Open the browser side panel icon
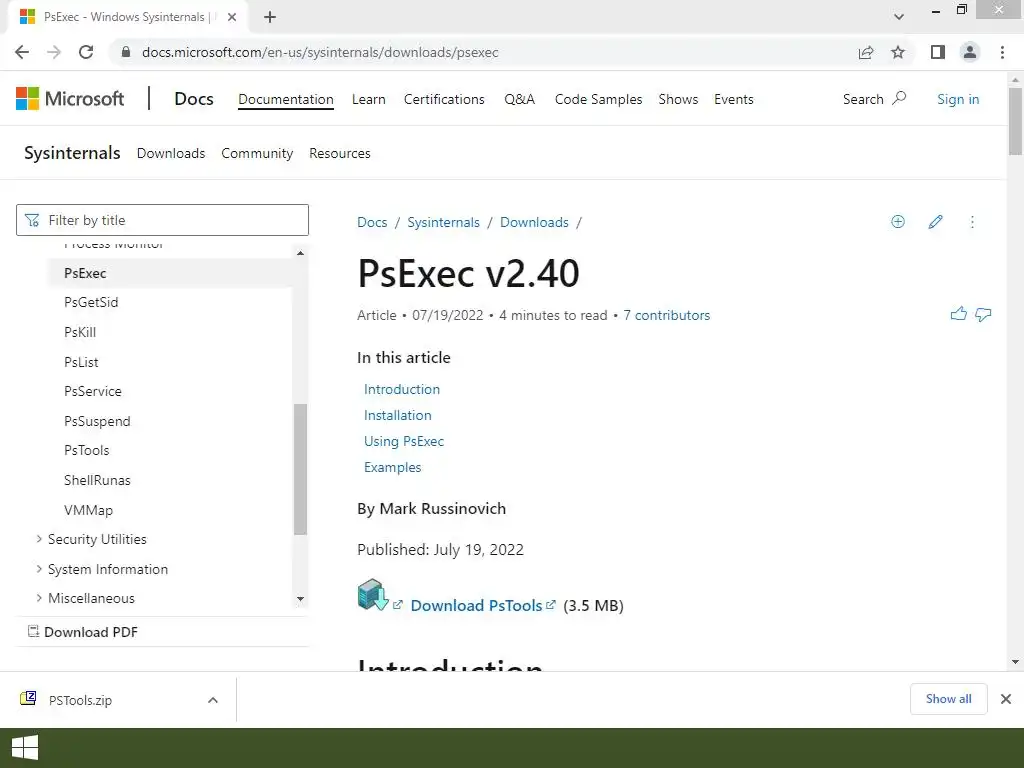The width and height of the screenshot is (1024, 768). pos(938,52)
